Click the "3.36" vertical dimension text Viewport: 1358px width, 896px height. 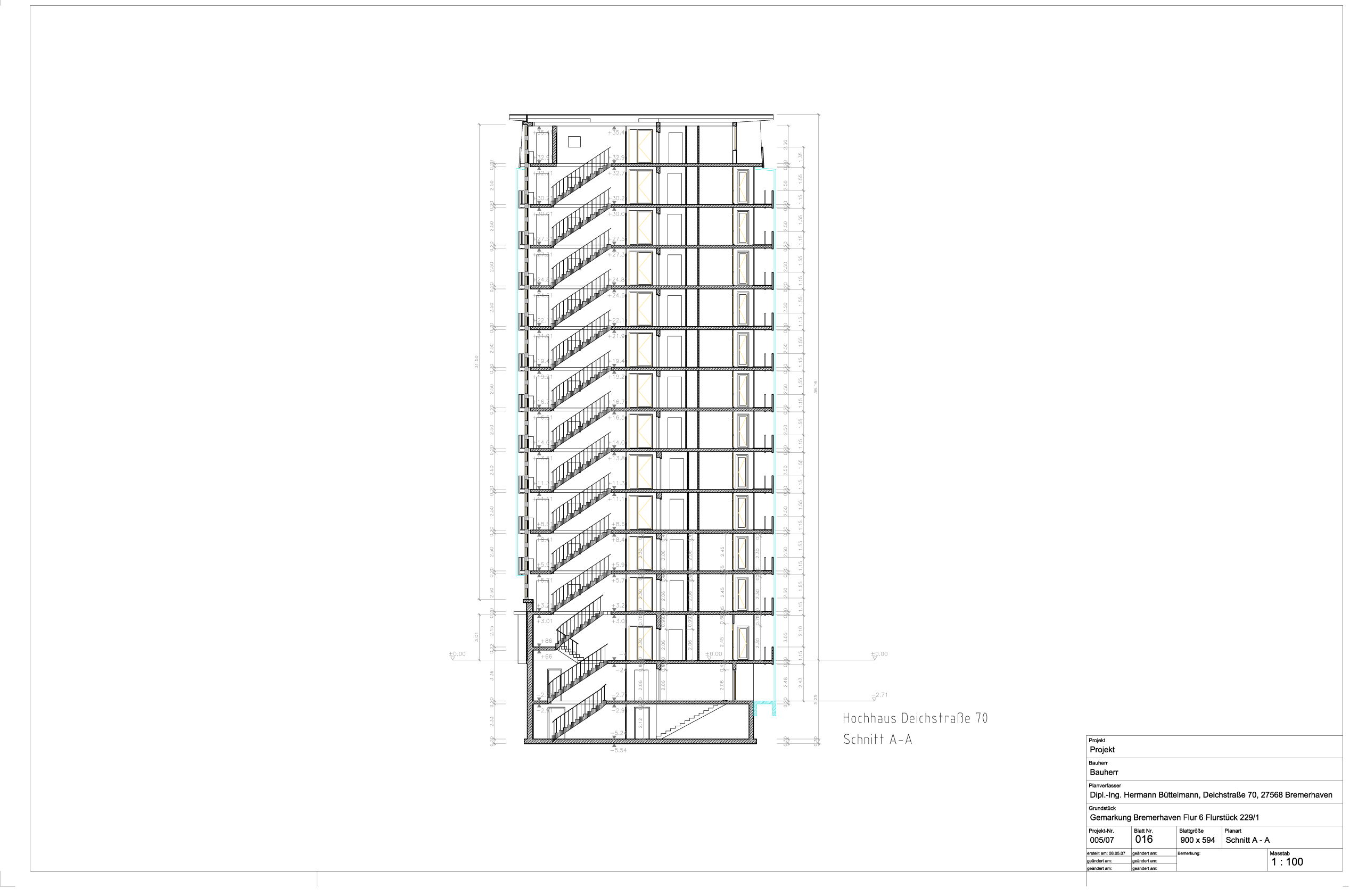[491, 675]
